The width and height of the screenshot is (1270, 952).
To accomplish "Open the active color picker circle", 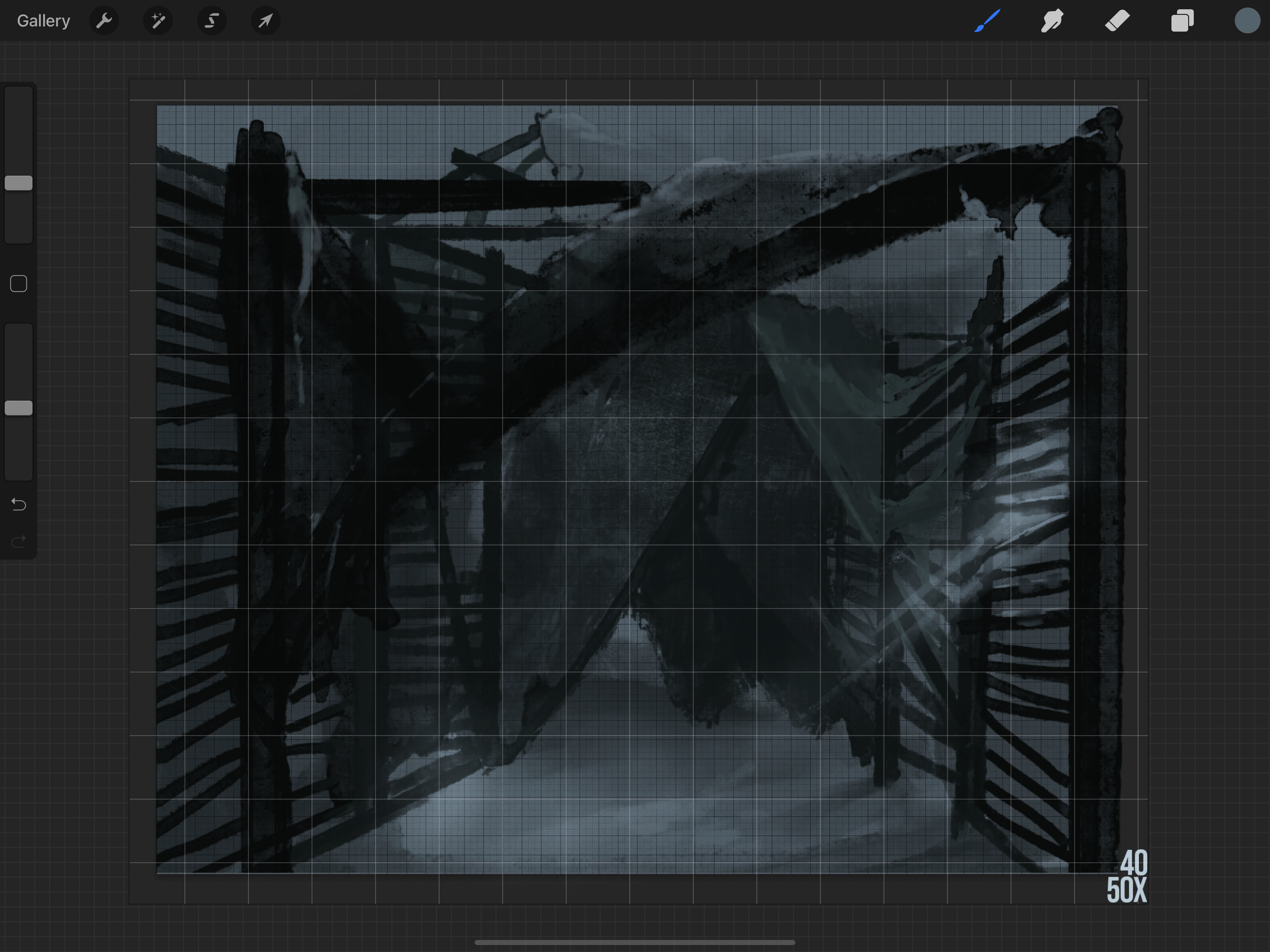I will tap(1247, 21).
